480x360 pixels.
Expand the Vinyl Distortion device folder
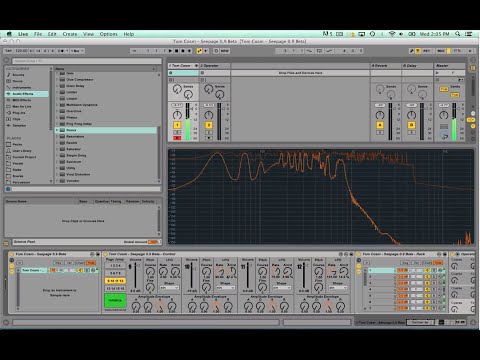tap(57, 175)
